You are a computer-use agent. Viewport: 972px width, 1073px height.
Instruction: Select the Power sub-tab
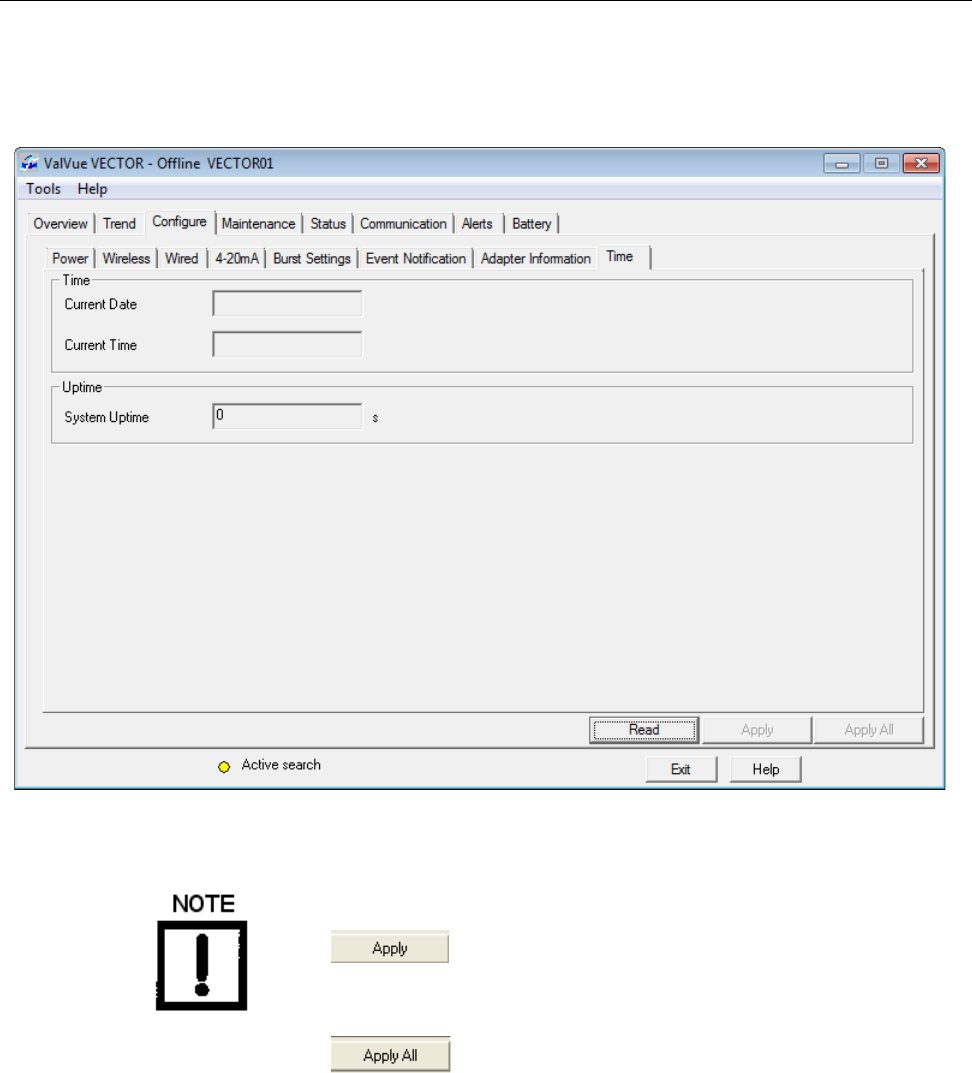(70, 259)
